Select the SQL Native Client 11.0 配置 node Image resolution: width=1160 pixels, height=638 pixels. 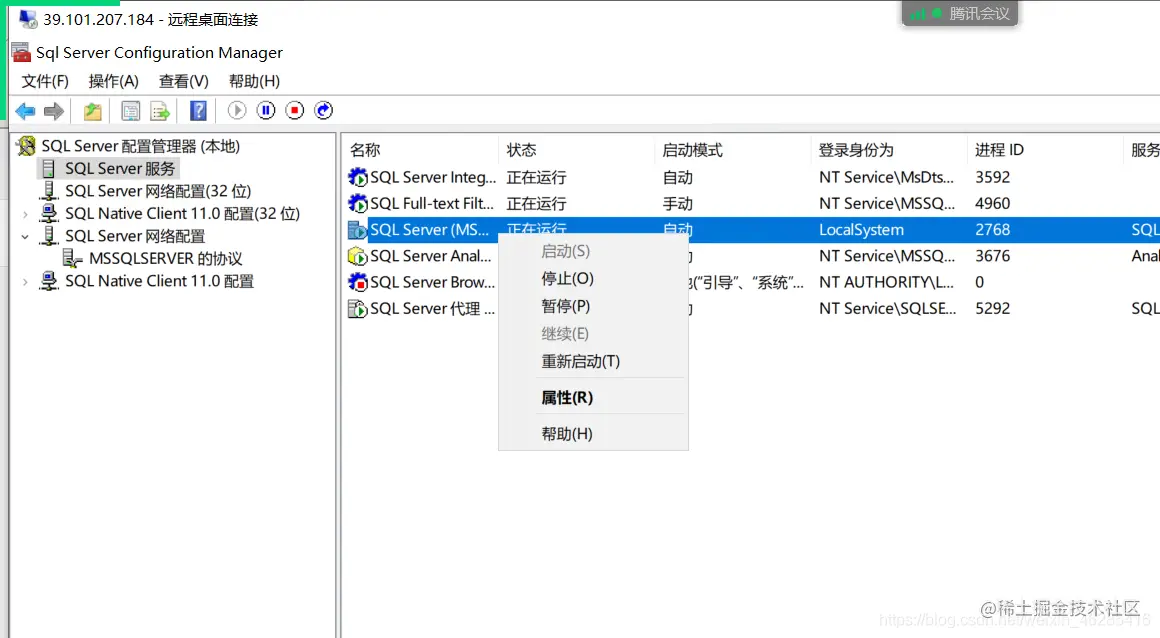159,281
